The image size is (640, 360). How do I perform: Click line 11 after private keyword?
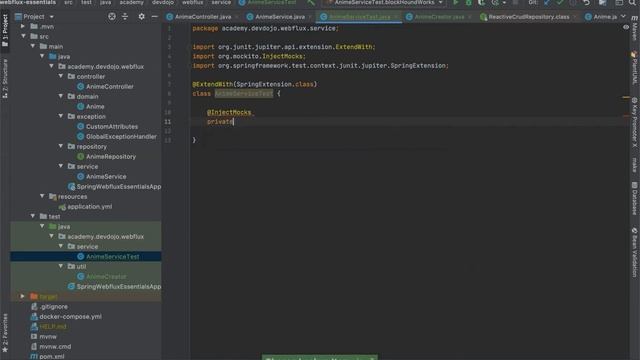tap(233, 122)
